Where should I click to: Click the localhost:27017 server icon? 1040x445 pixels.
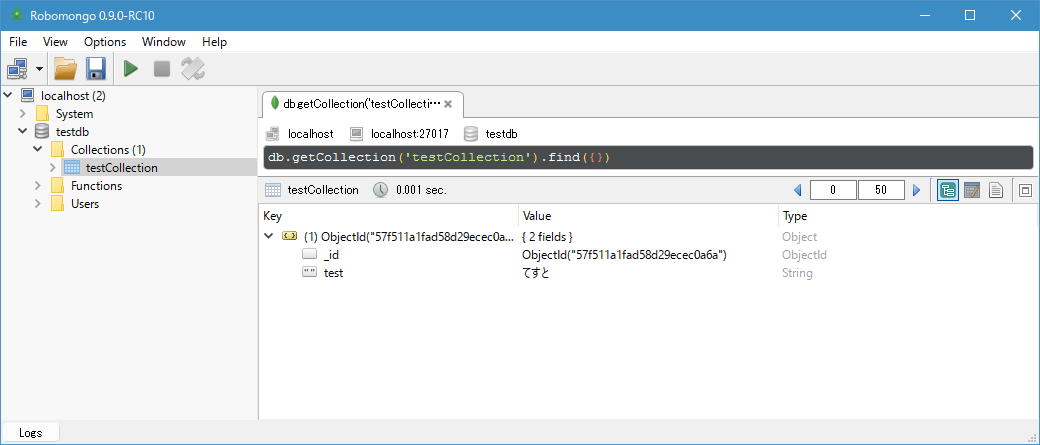tap(357, 134)
